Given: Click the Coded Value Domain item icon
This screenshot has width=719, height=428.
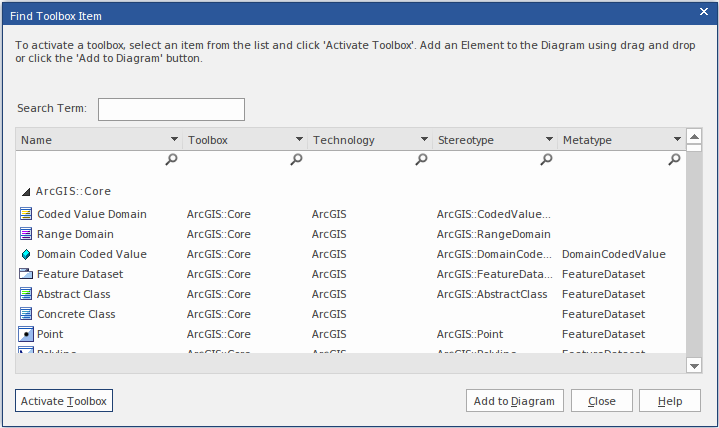Looking at the screenshot, I should click(x=26, y=214).
